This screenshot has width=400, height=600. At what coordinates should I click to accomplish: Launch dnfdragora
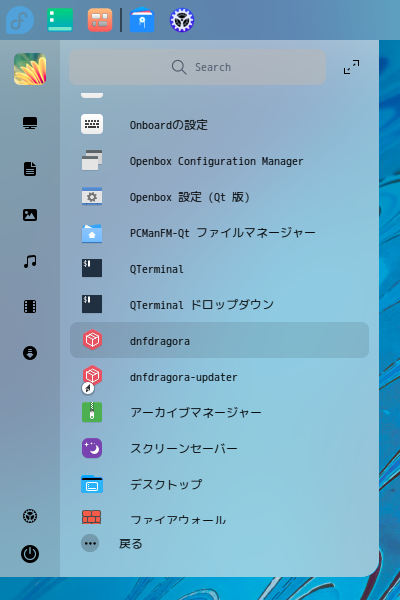(219, 340)
